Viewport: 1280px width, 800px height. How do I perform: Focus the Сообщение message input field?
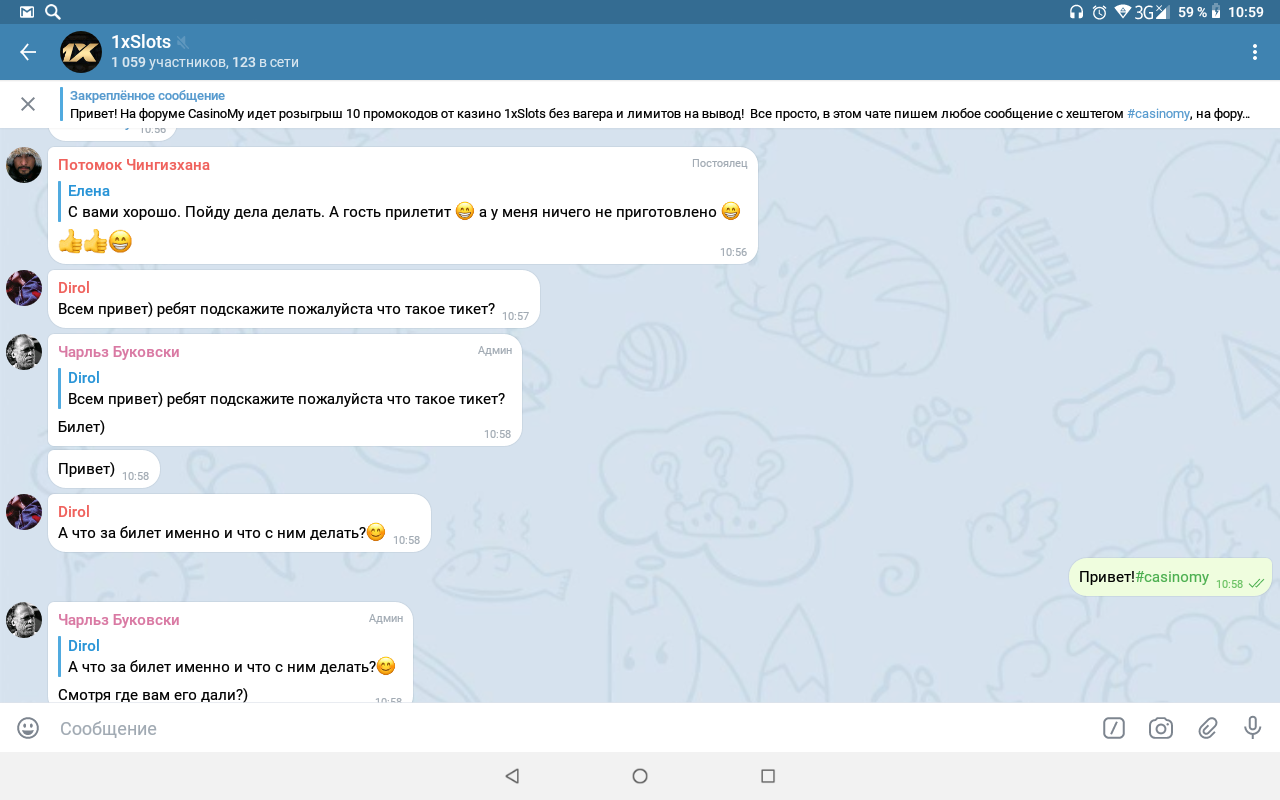coord(570,728)
